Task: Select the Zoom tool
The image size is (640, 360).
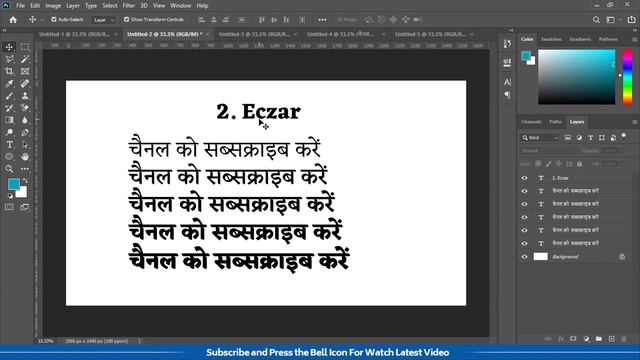Action: point(9,169)
